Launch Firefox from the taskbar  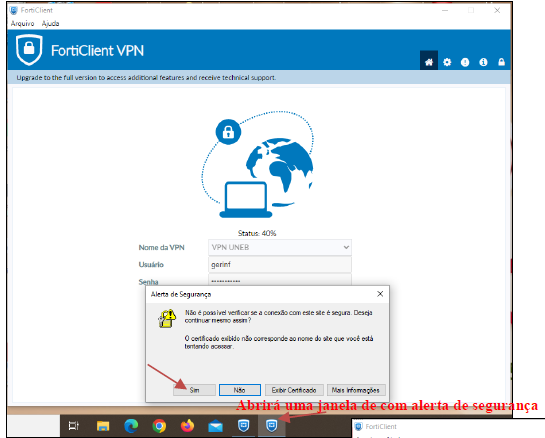coord(187,426)
